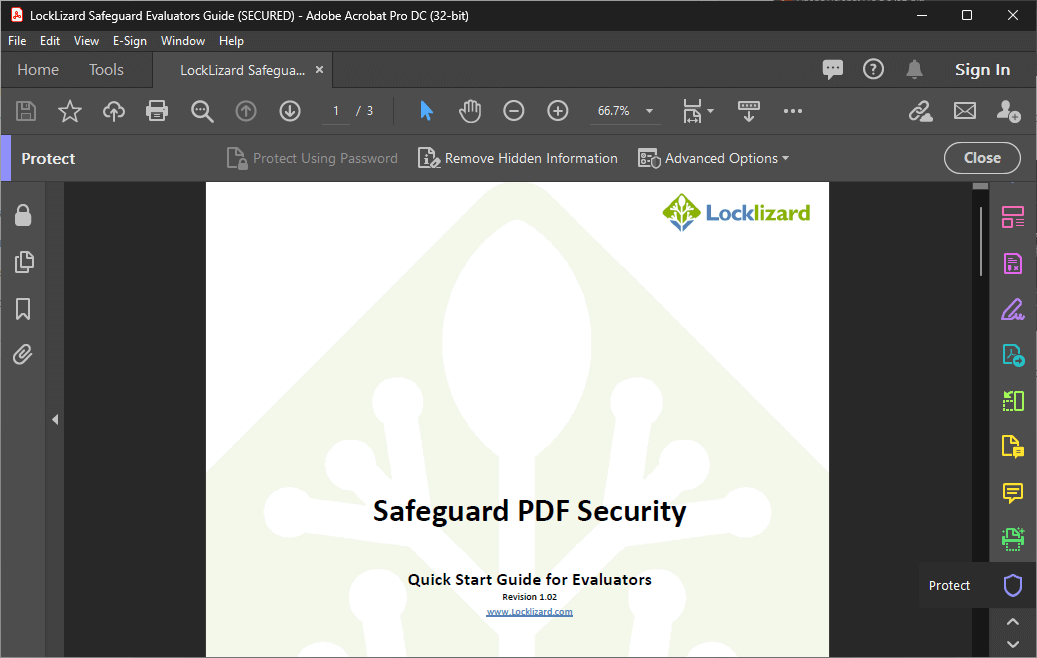The width and height of the screenshot is (1037, 658).
Task: Switch to the Tools tab
Action: click(106, 69)
